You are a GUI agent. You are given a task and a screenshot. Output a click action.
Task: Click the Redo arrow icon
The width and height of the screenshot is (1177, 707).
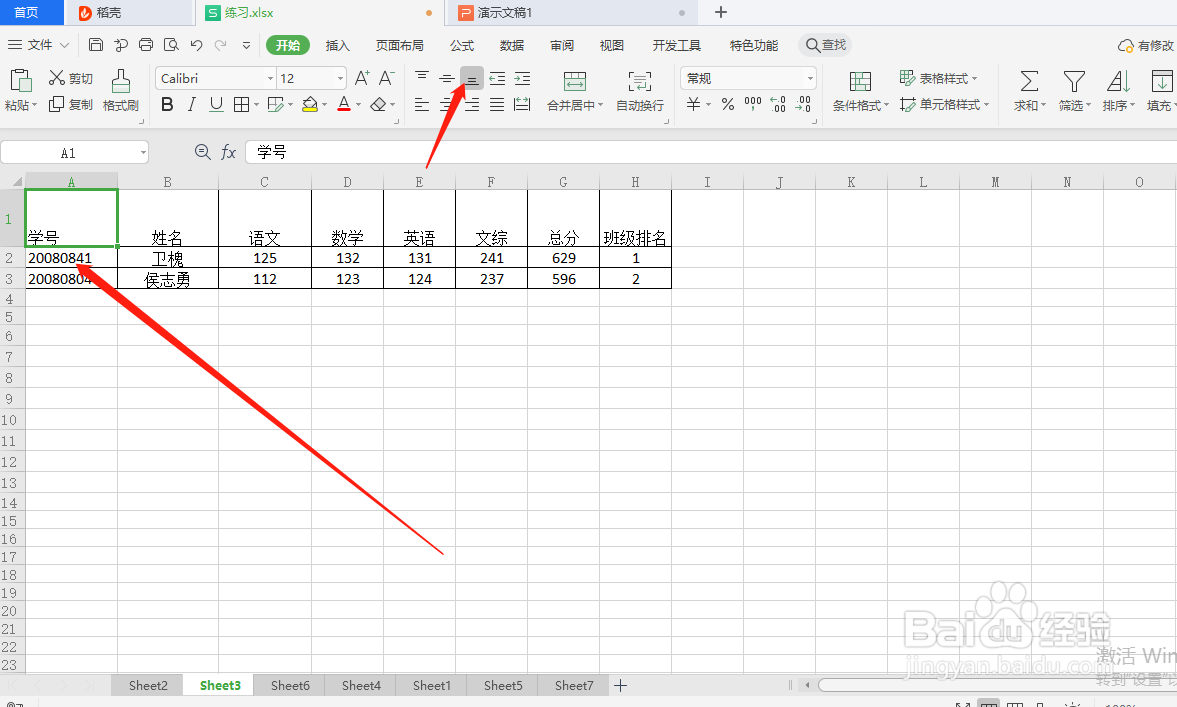coord(220,45)
